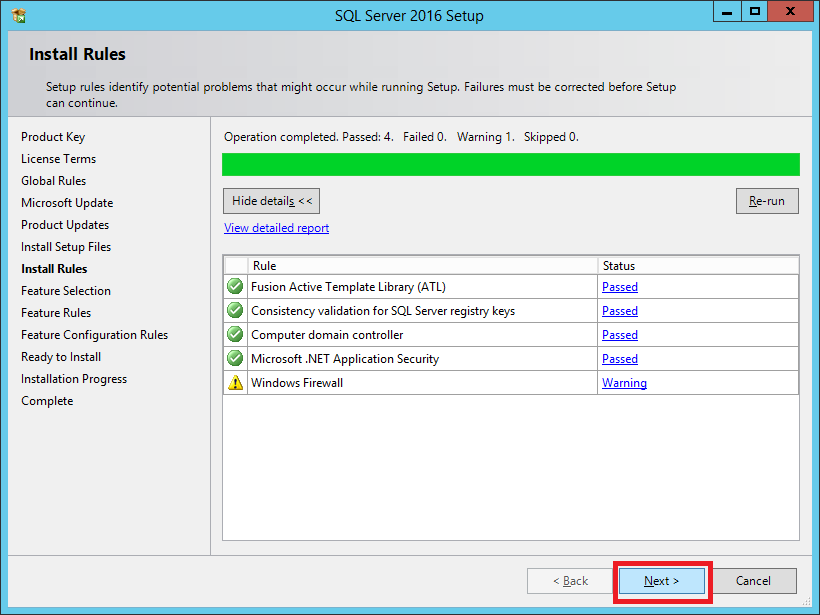Click the green completed progress bar

pos(510,165)
